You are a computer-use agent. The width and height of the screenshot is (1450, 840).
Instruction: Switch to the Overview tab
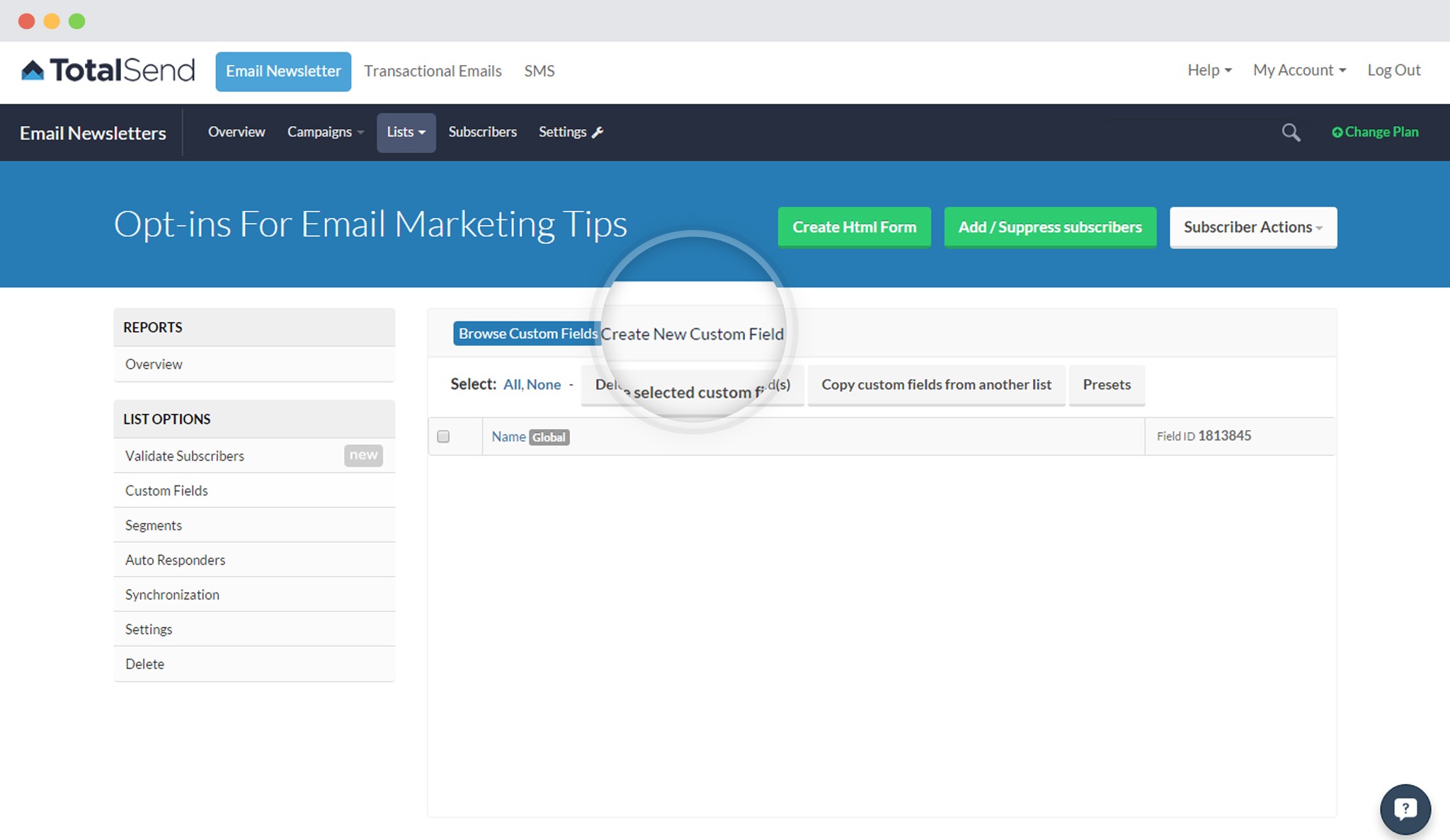(x=237, y=131)
